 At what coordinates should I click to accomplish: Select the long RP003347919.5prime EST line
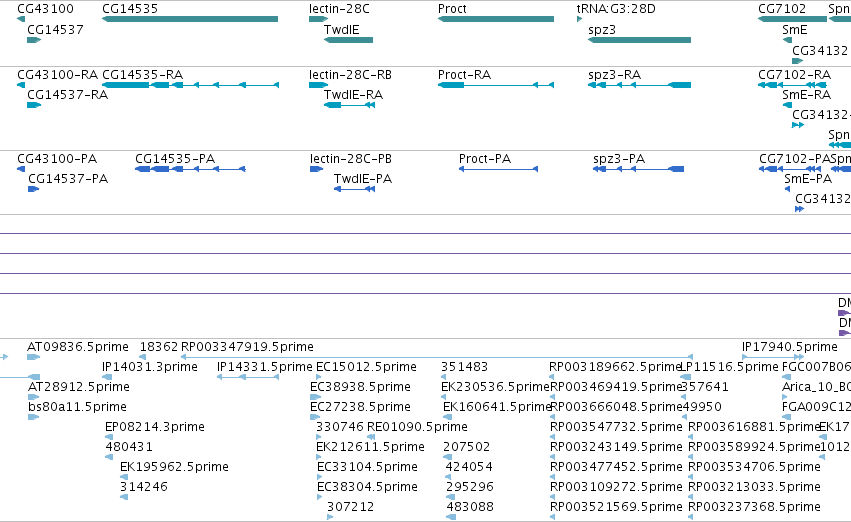[437, 357]
